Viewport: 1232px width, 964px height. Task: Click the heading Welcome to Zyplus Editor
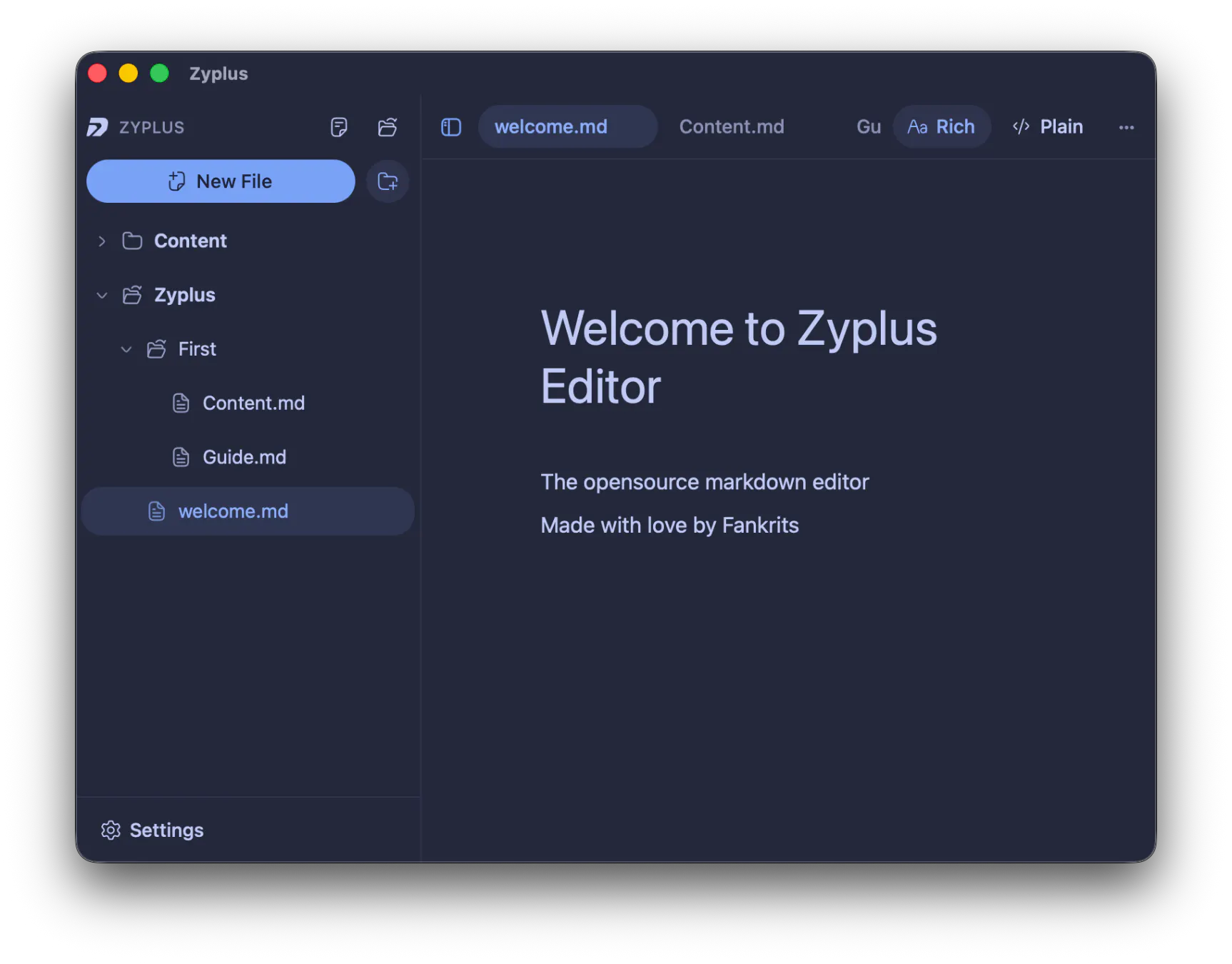point(739,357)
